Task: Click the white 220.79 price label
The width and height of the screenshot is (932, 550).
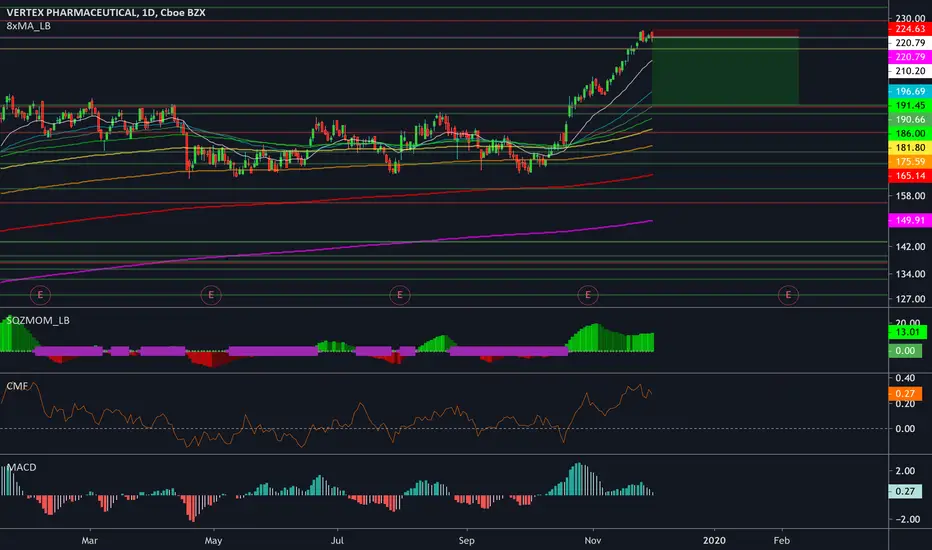Action: click(x=909, y=43)
